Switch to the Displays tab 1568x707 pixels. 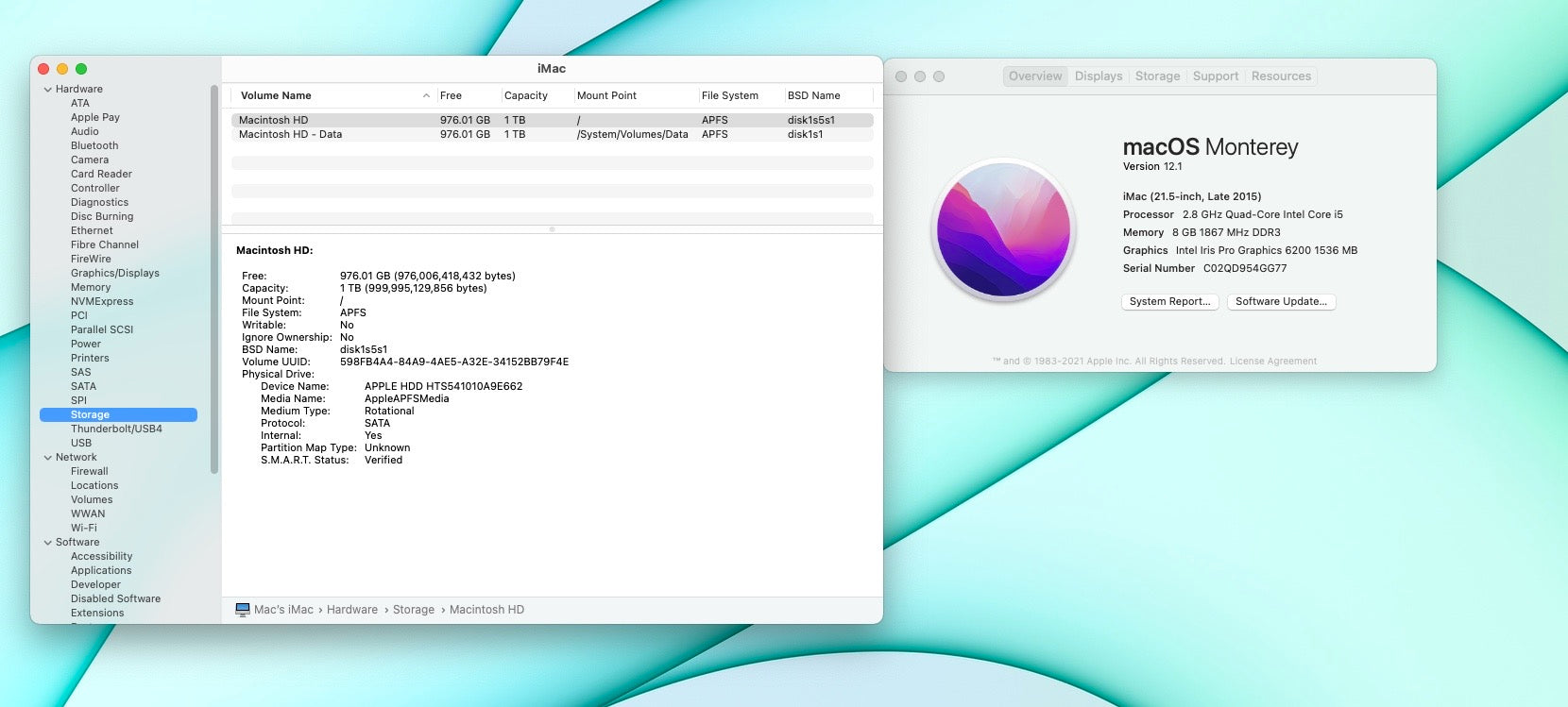(1099, 76)
